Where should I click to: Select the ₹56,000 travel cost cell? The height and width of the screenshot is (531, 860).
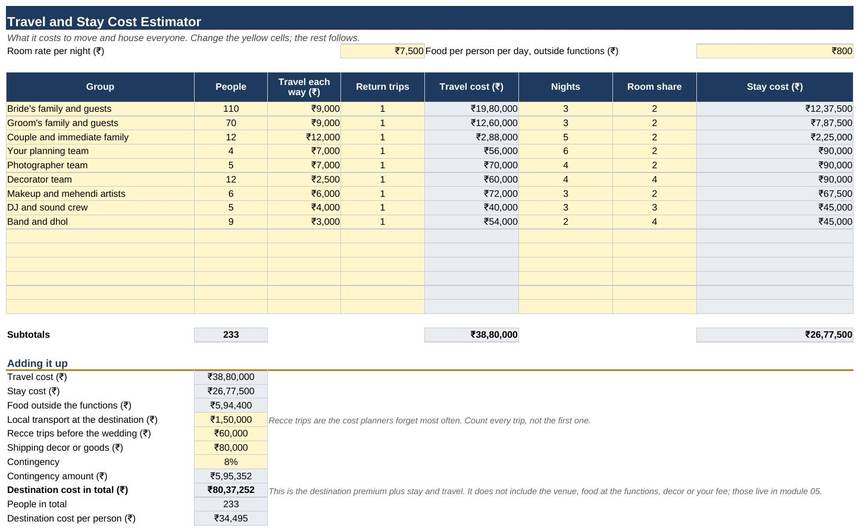pyautogui.click(x=471, y=151)
